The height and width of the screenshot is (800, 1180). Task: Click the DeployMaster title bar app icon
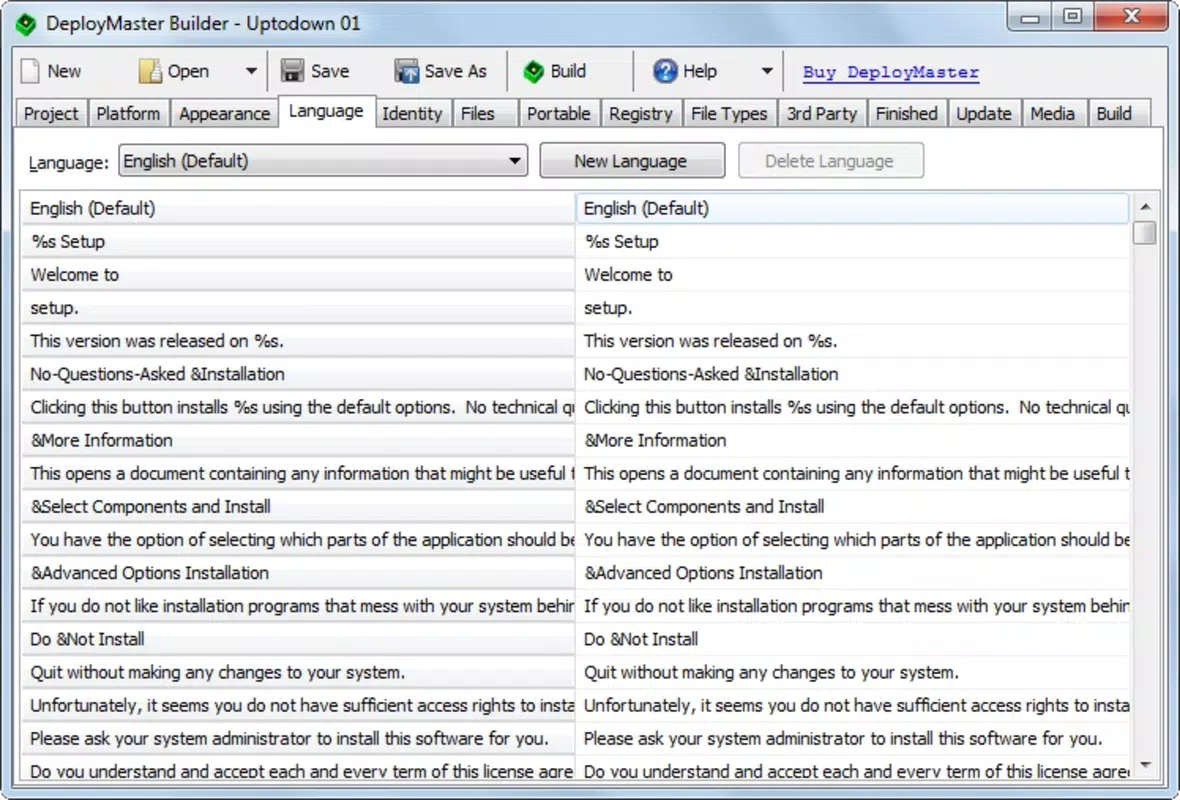click(x=26, y=24)
